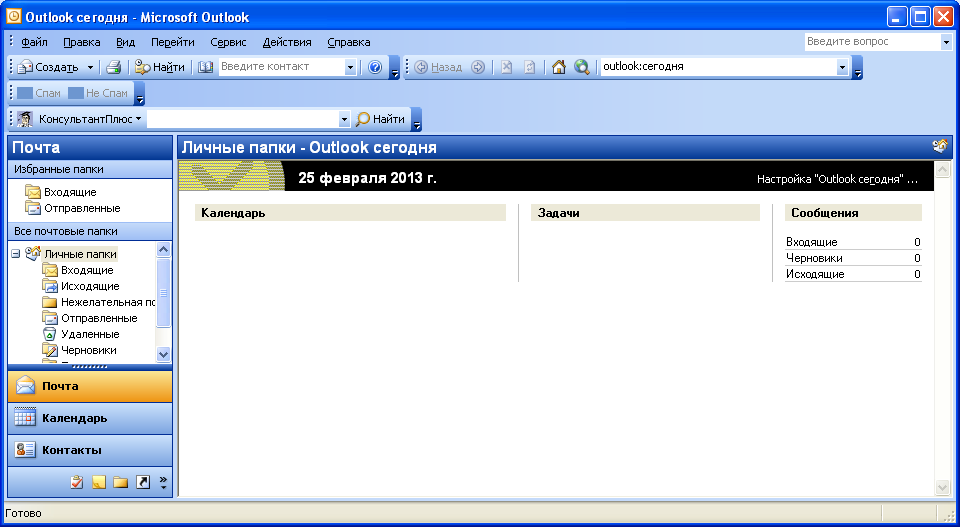Open the Address Book icon
The height and width of the screenshot is (527, 960).
tap(205, 67)
